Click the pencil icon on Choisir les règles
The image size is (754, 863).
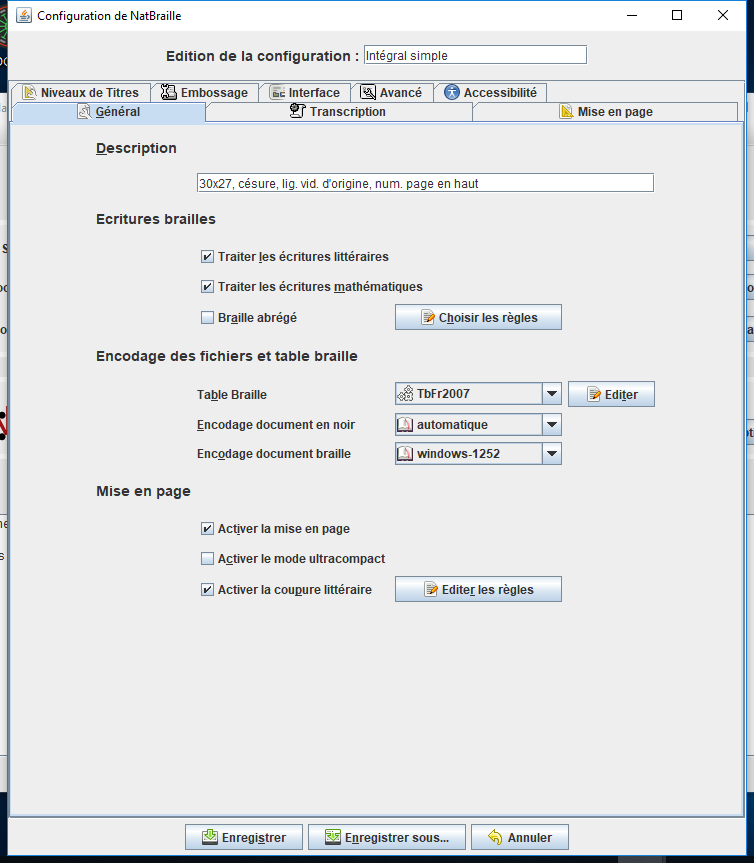click(428, 317)
